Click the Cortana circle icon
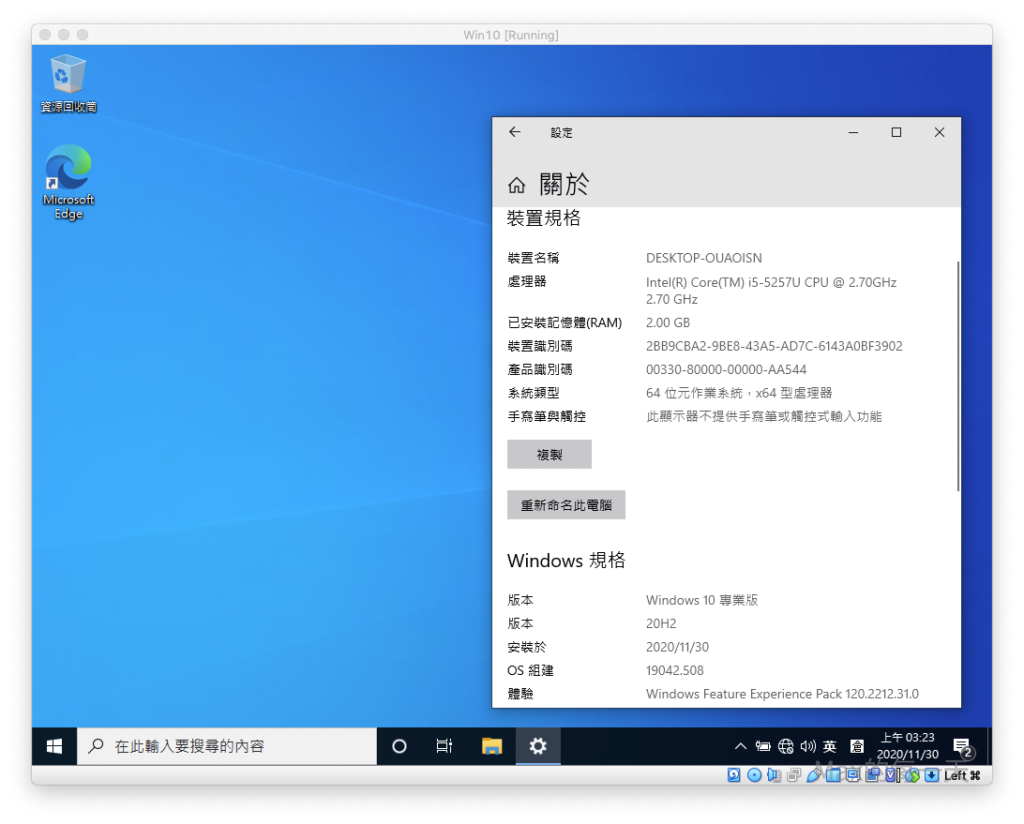 coord(399,746)
